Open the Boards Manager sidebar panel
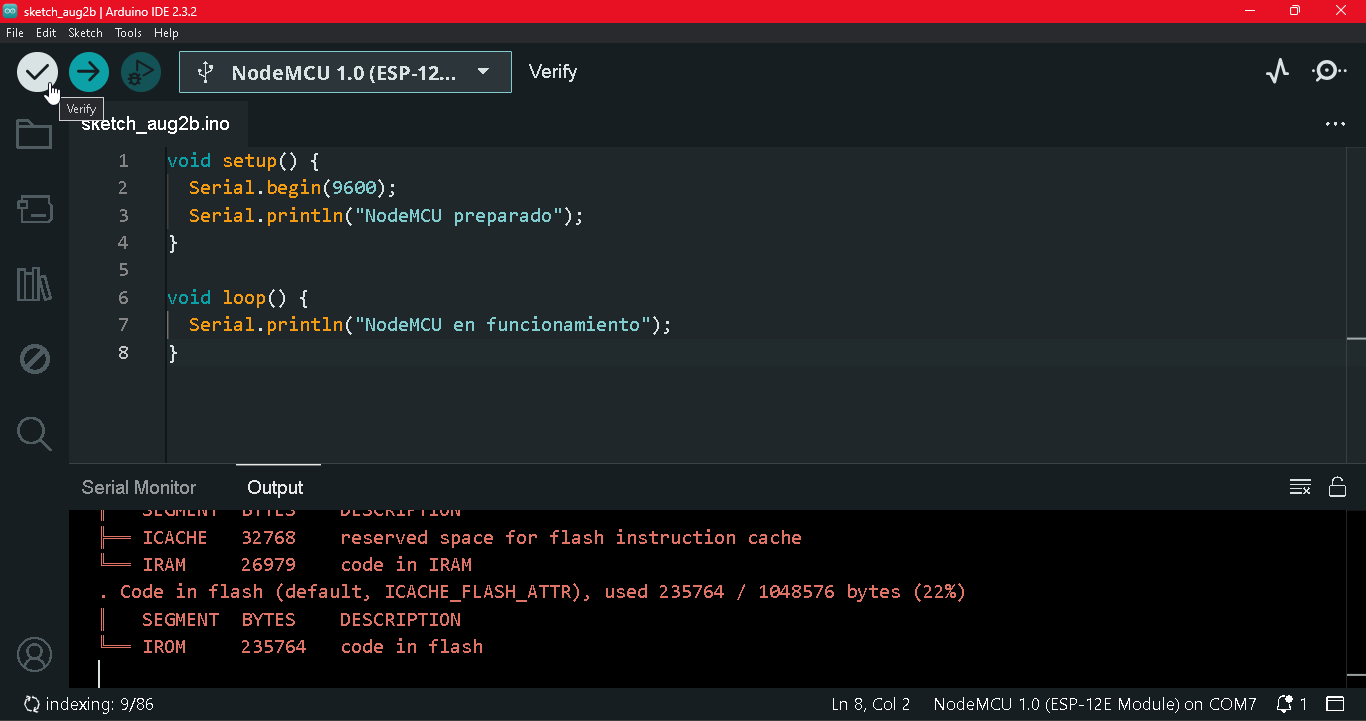This screenshot has height=721, width=1366. click(x=34, y=209)
